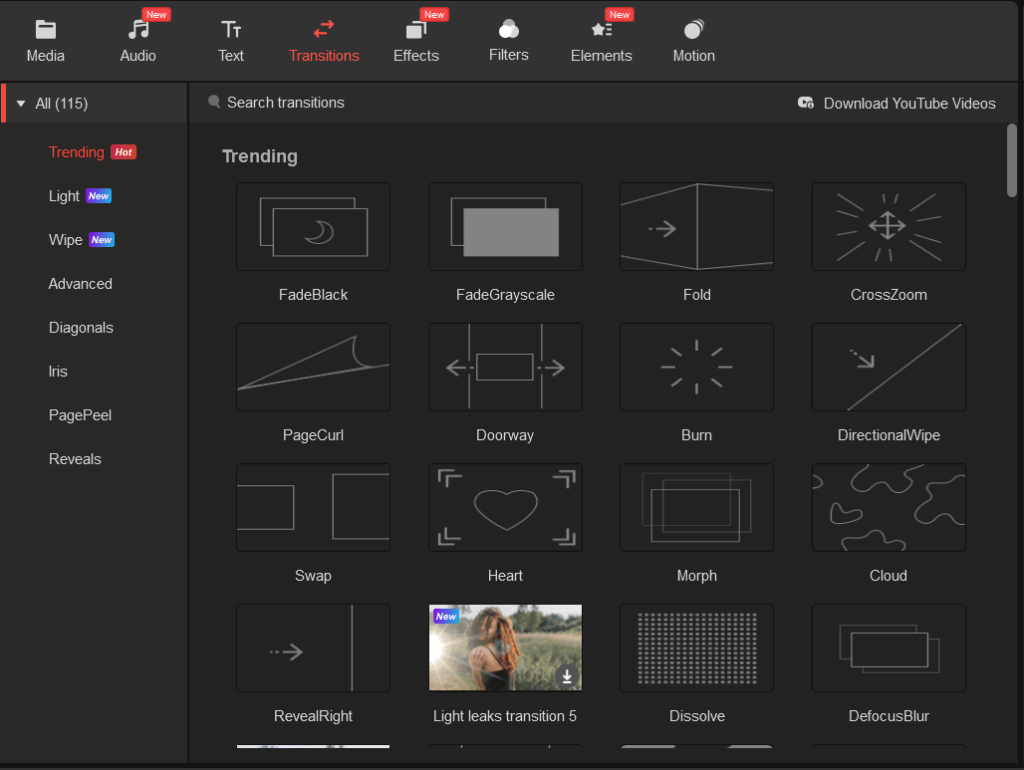Open Download YouTube Videos link
Image resolution: width=1024 pixels, height=770 pixels.
909,103
